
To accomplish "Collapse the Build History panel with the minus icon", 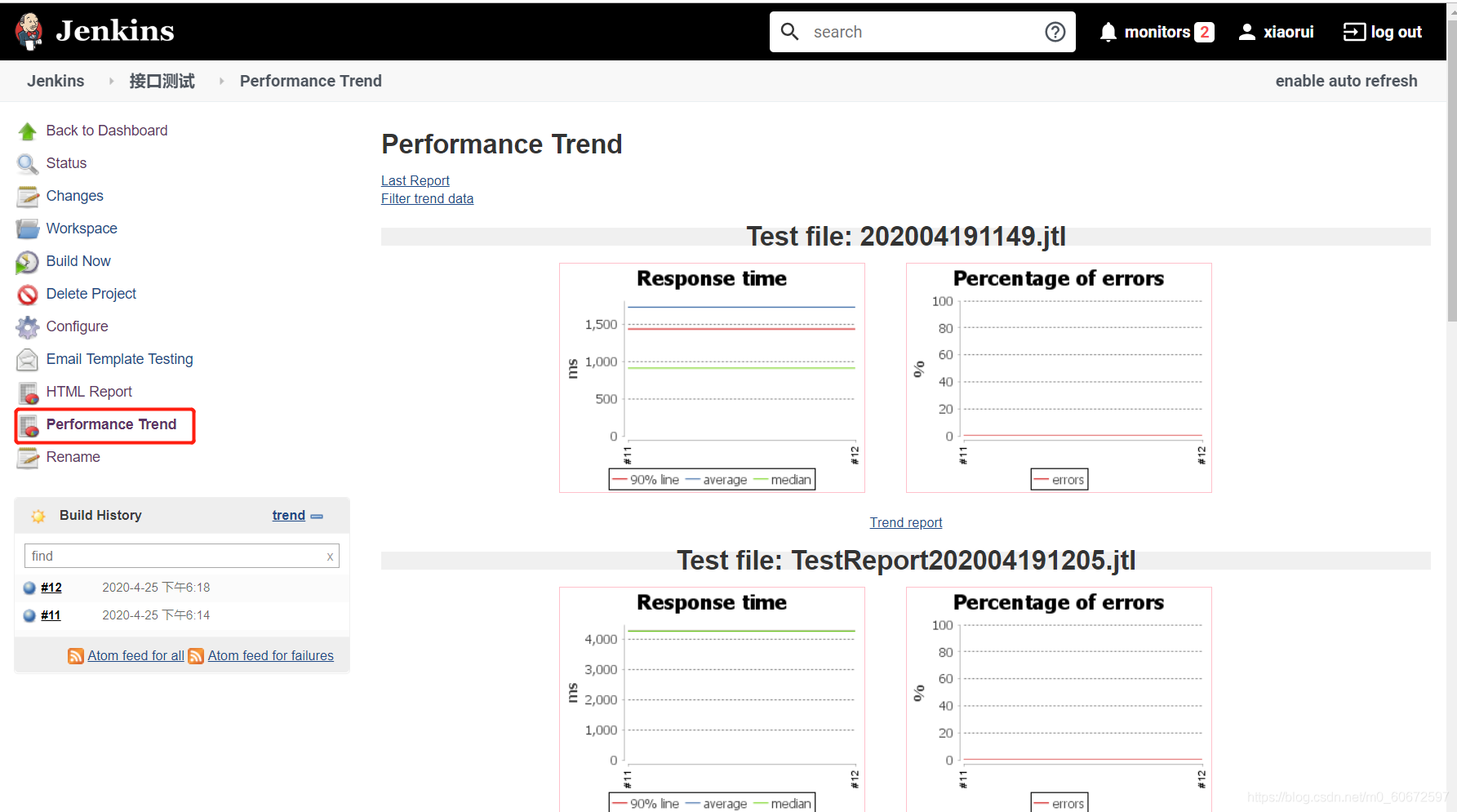I will [x=317, y=517].
